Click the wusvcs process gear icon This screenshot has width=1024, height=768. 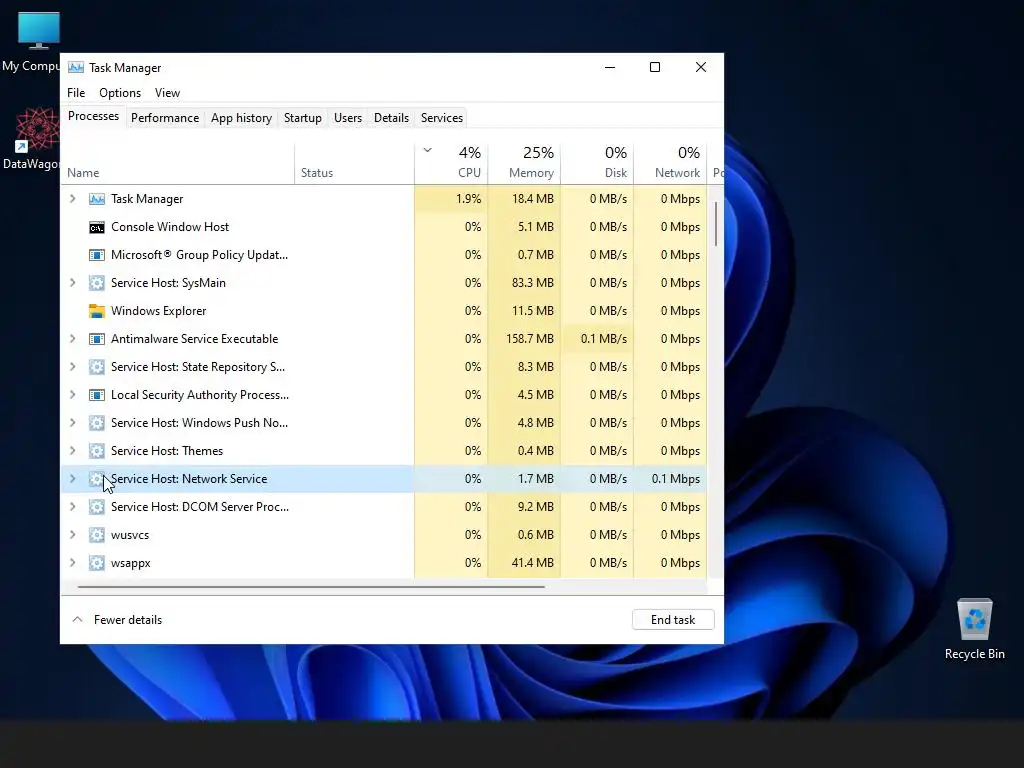97,536
